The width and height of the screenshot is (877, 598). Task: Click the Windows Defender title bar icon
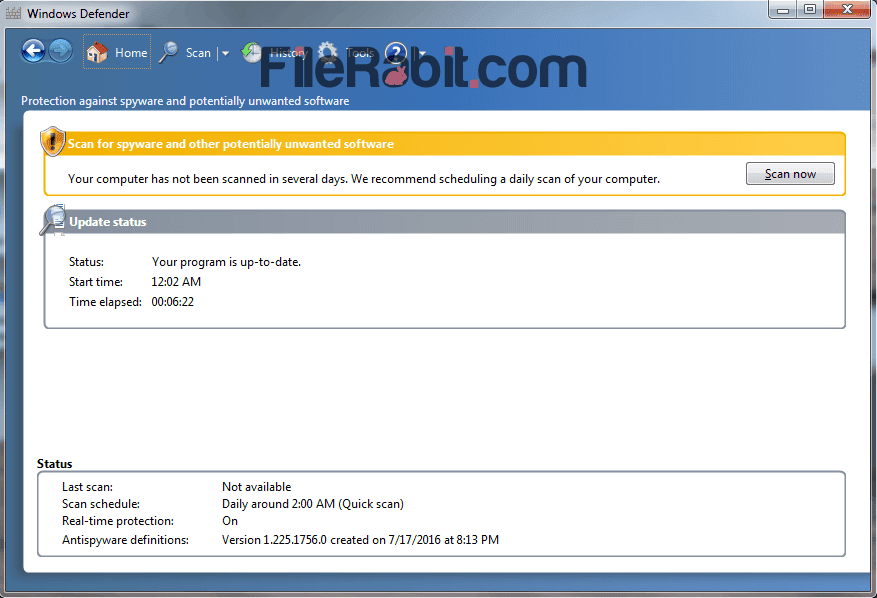click(x=13, y=13)
